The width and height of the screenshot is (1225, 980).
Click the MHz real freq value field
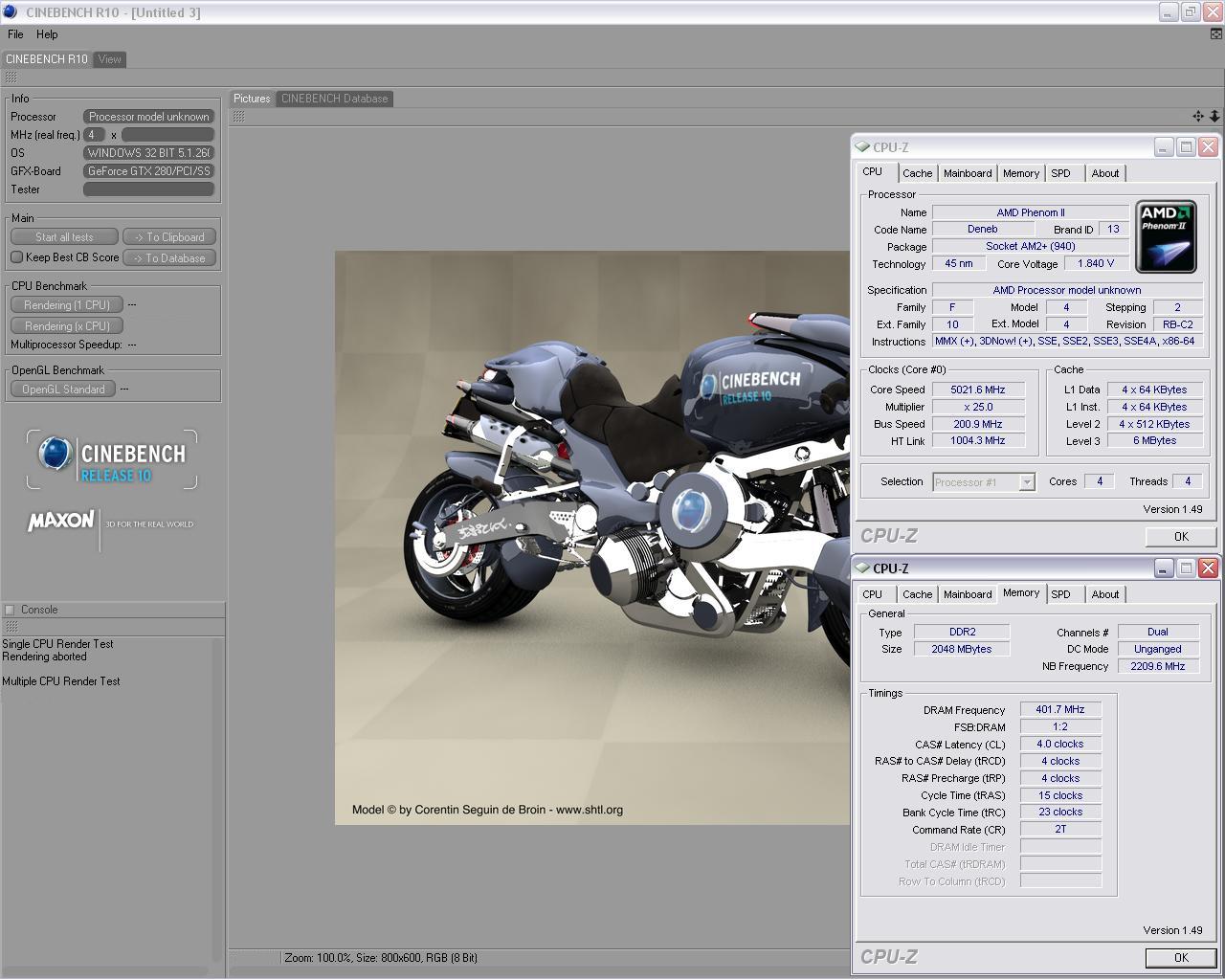click(x=95, y=135)
